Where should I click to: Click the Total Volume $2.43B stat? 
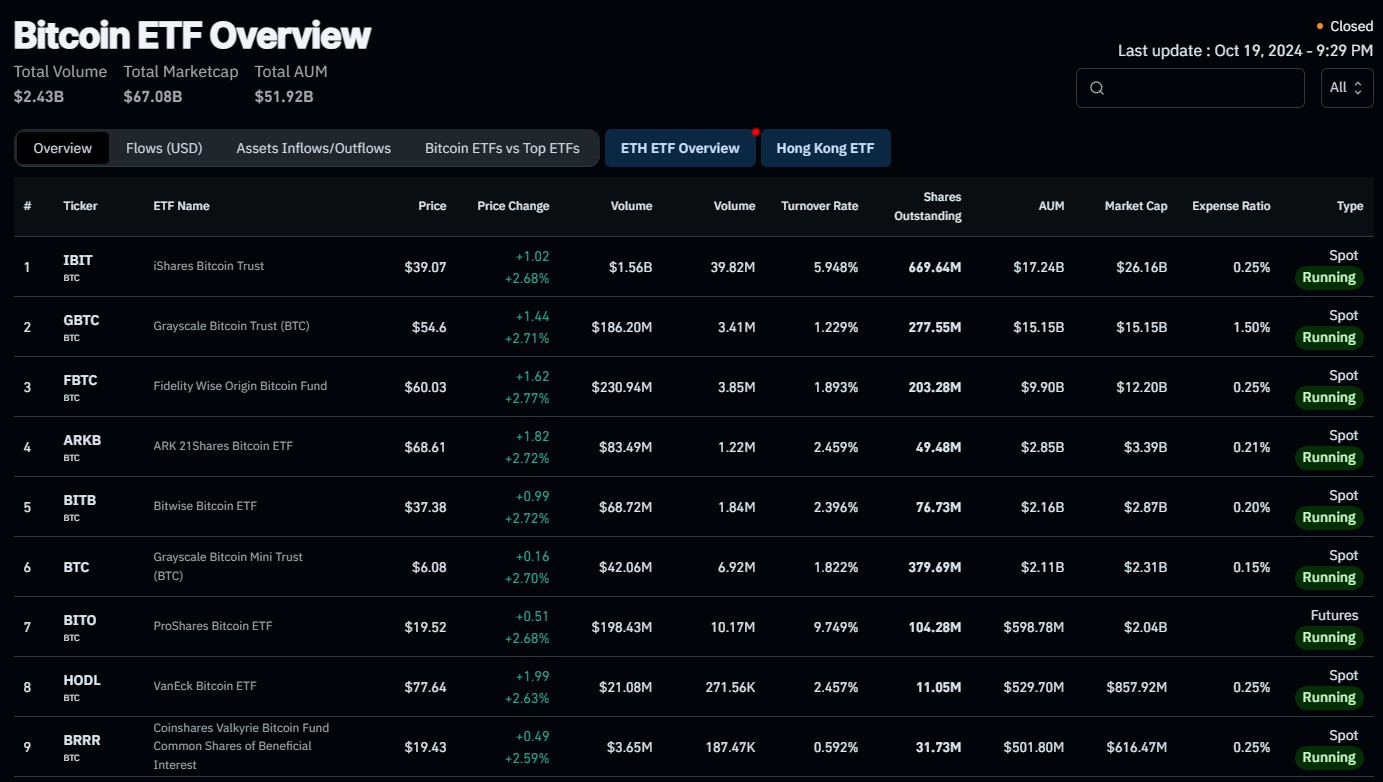60,84
